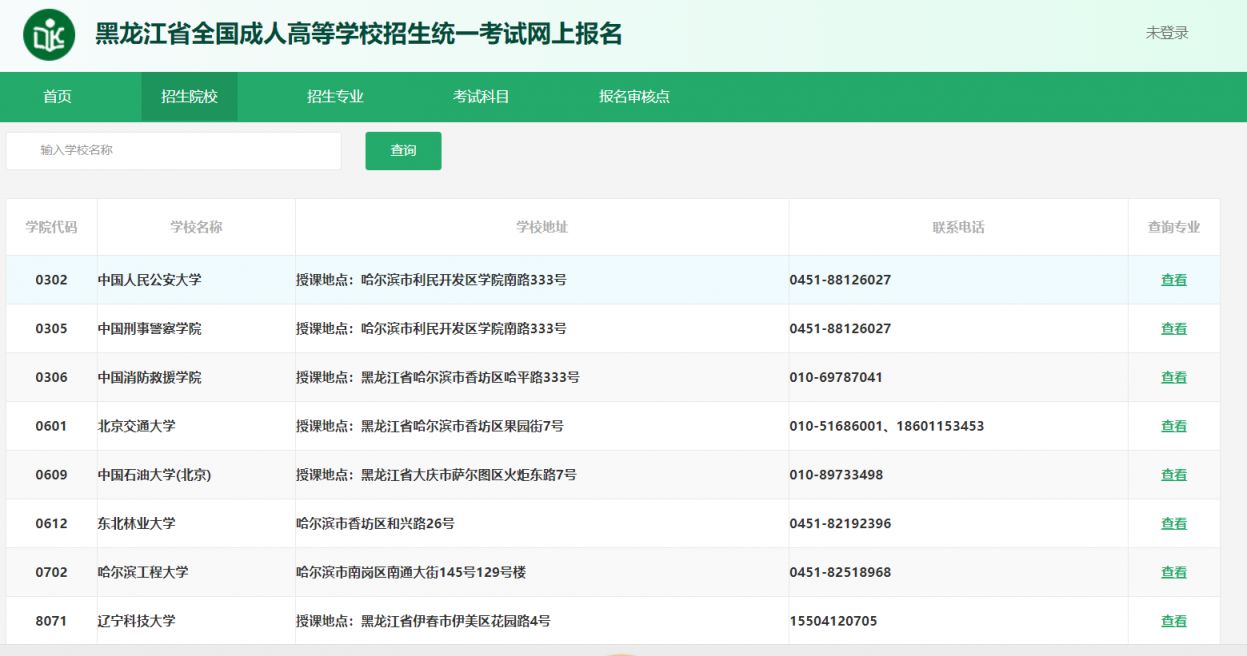This screenshot has width=1247, height=656.
Task: Click the green book logo icon
Action: [49, 35]
